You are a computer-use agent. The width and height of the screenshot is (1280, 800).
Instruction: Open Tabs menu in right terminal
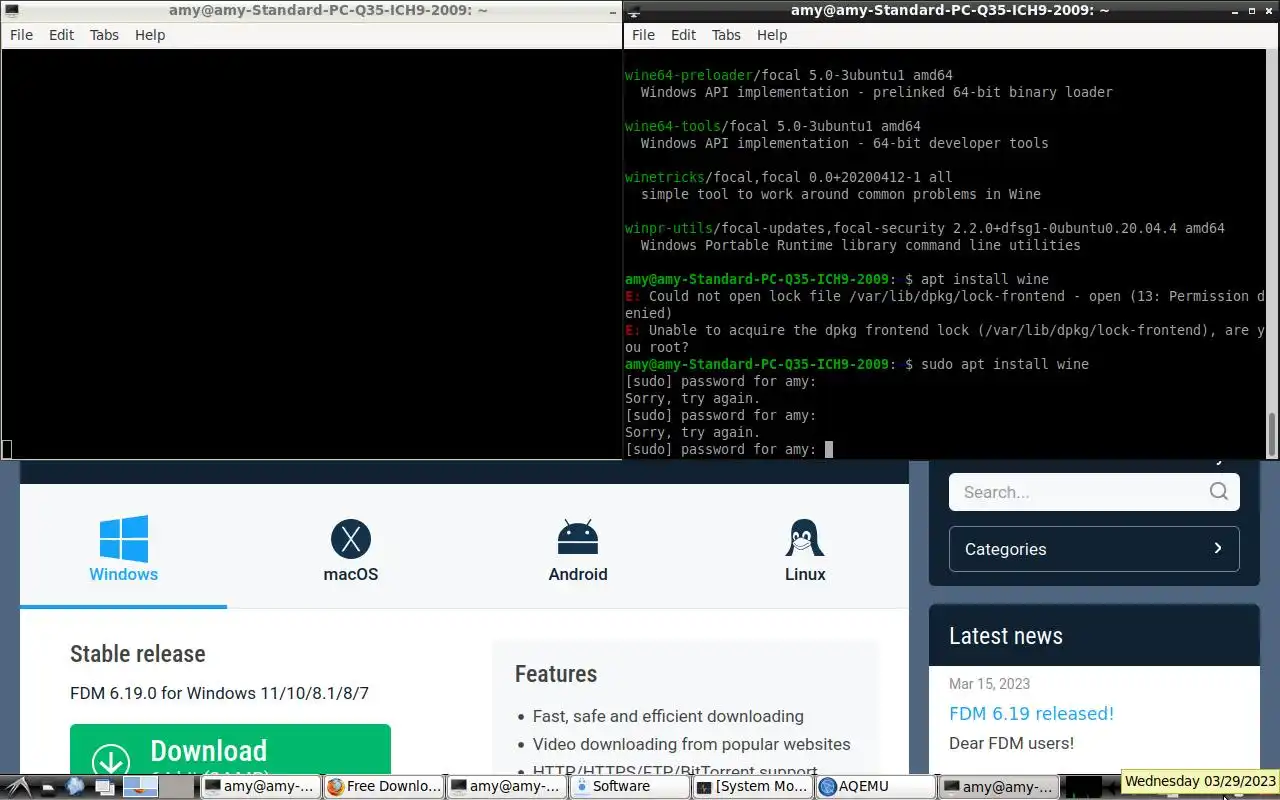[x=726, y=35]
